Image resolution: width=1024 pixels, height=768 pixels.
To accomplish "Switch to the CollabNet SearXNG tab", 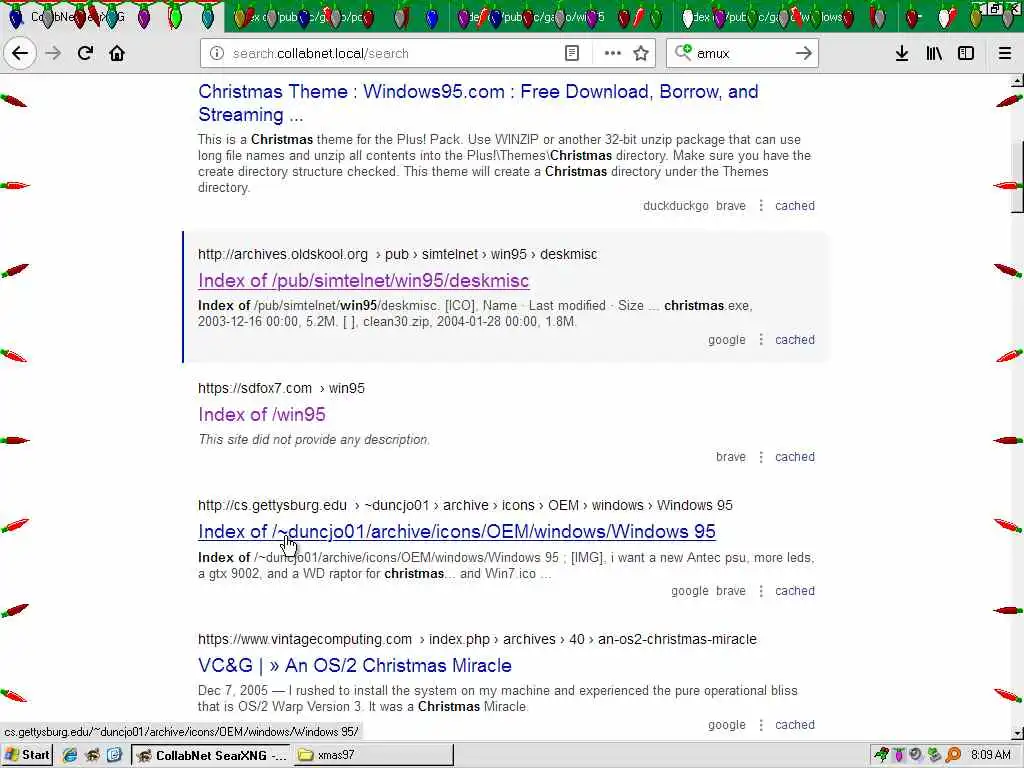I will click(x=111, y=16).
